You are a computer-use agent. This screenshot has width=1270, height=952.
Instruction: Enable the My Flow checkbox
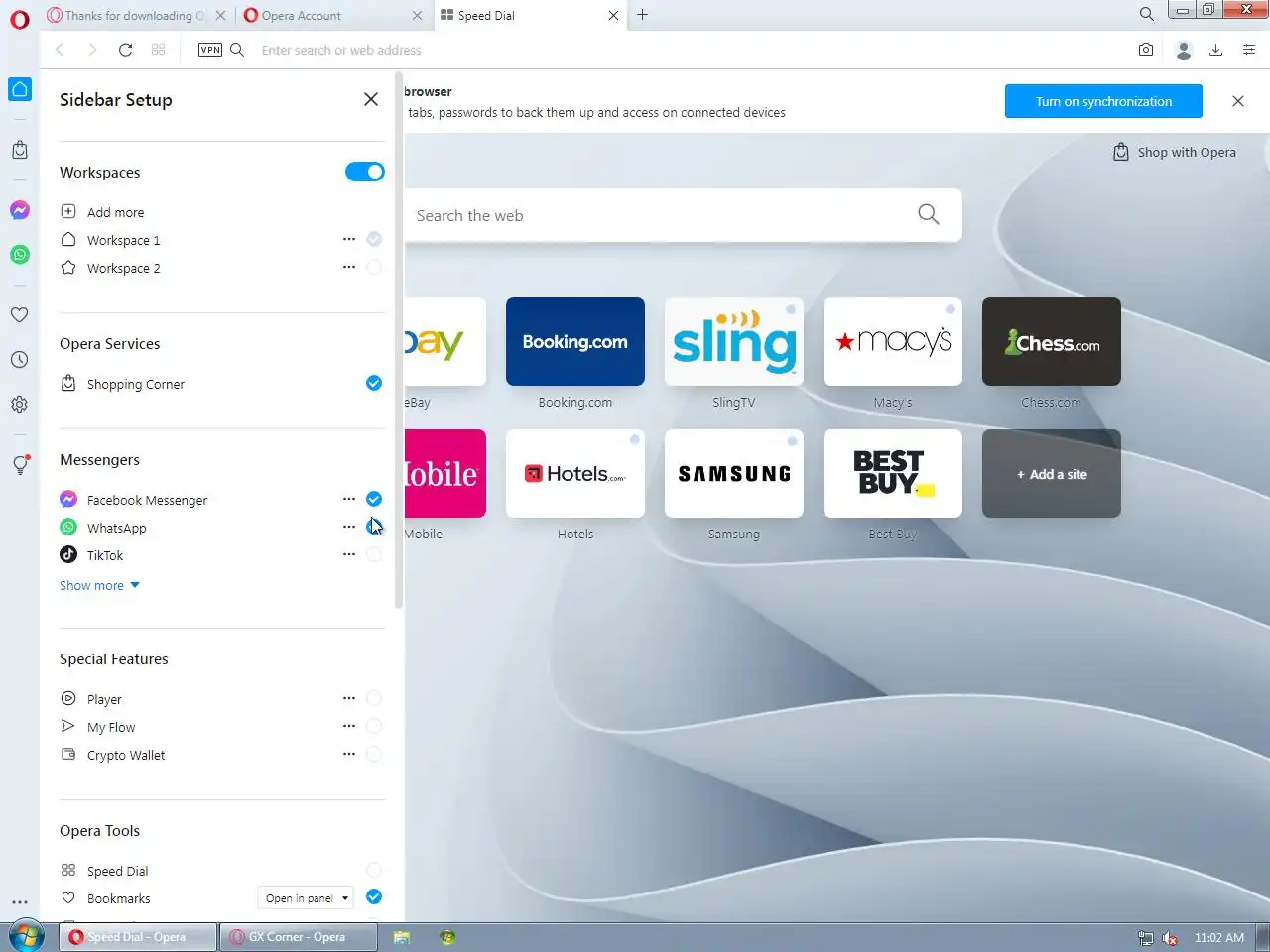coord(374,726)
